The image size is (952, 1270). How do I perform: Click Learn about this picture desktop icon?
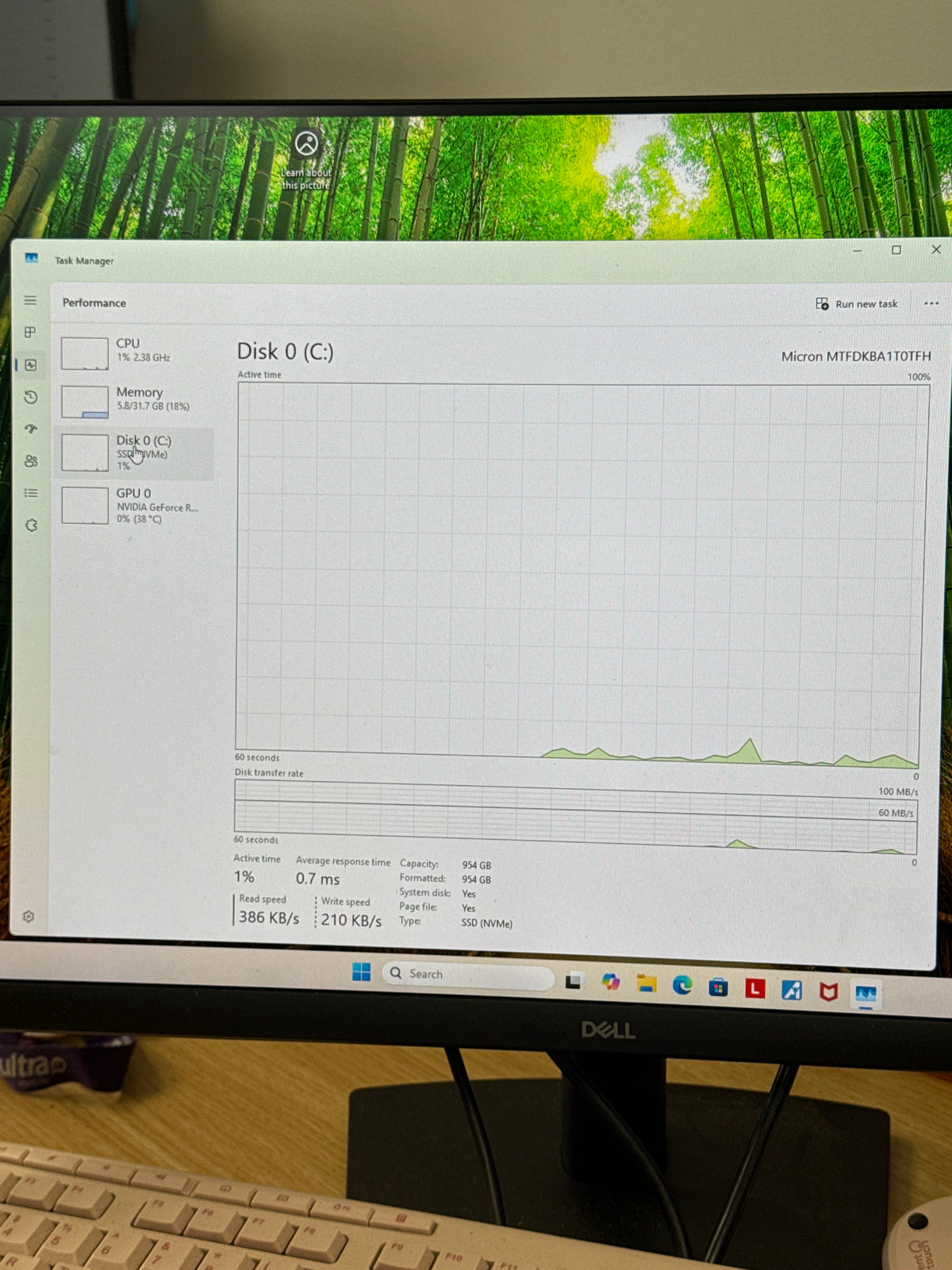(x=306, y=160)
